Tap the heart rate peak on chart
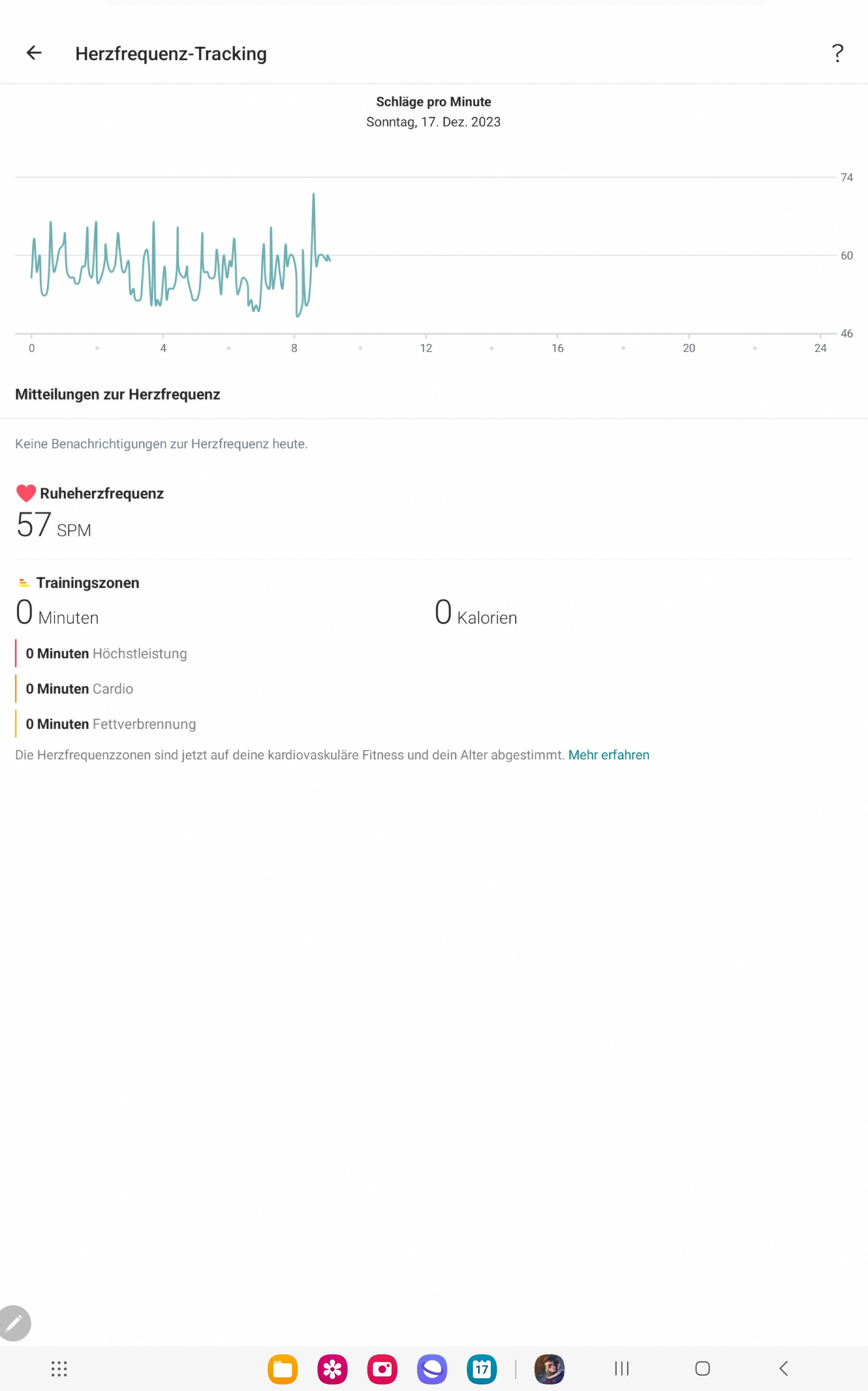The width and height of the screenshot is (868, 1391). 313,194
